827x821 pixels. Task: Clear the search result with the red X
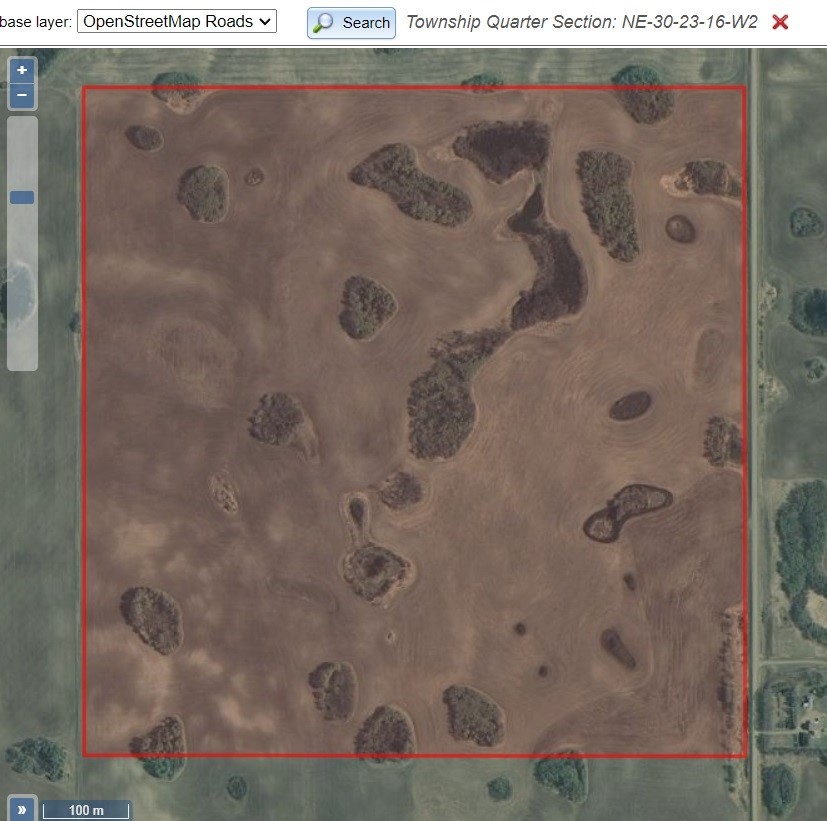coord(780,22)
